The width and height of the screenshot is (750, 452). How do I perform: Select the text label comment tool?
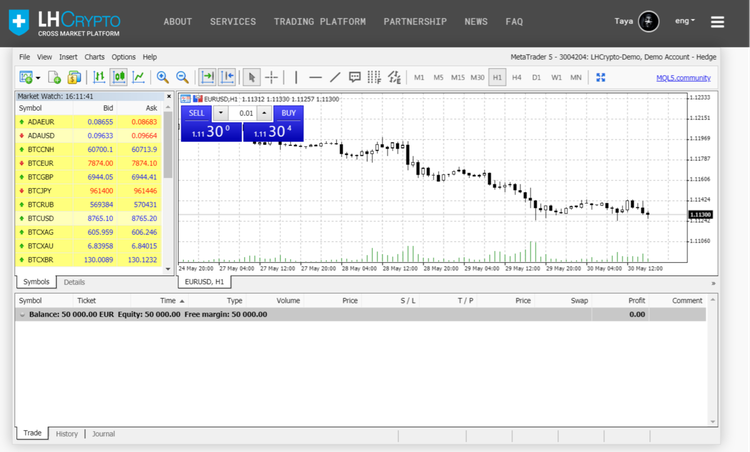tap(354, 77)
